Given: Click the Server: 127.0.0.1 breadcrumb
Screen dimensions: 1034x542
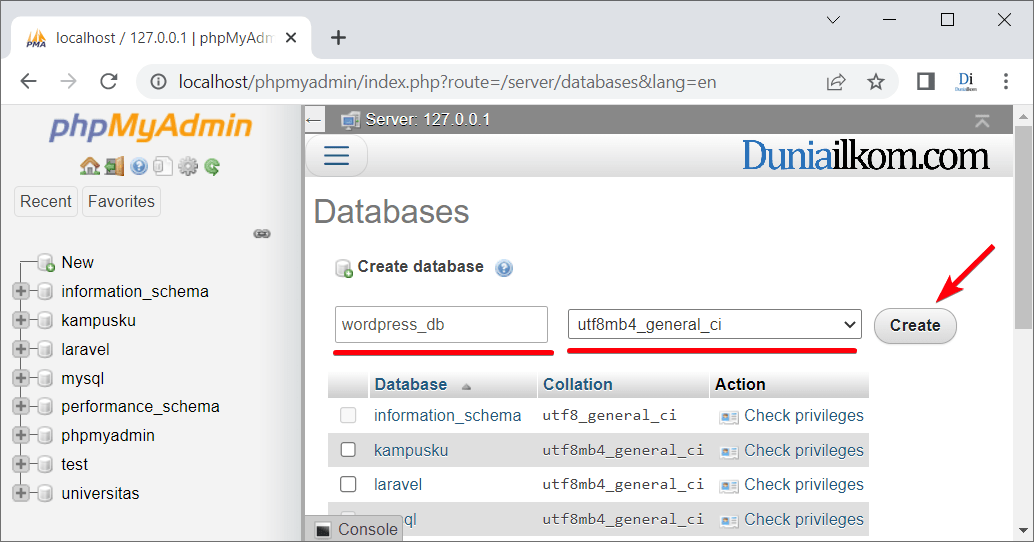Looking at the screenshot, I should (x=427, y=120).
